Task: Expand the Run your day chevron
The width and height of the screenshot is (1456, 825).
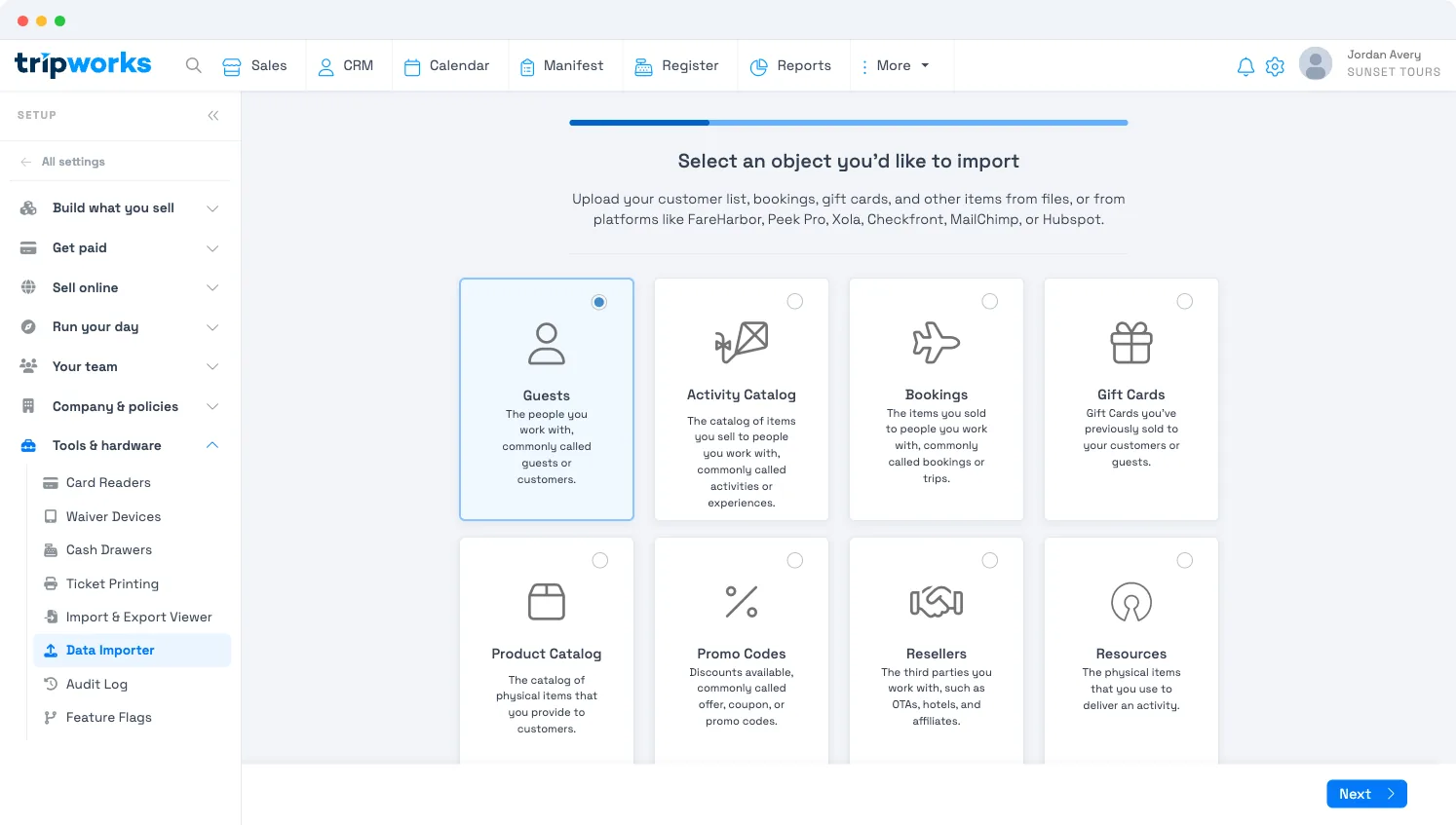Action: [x=212, y=327]
